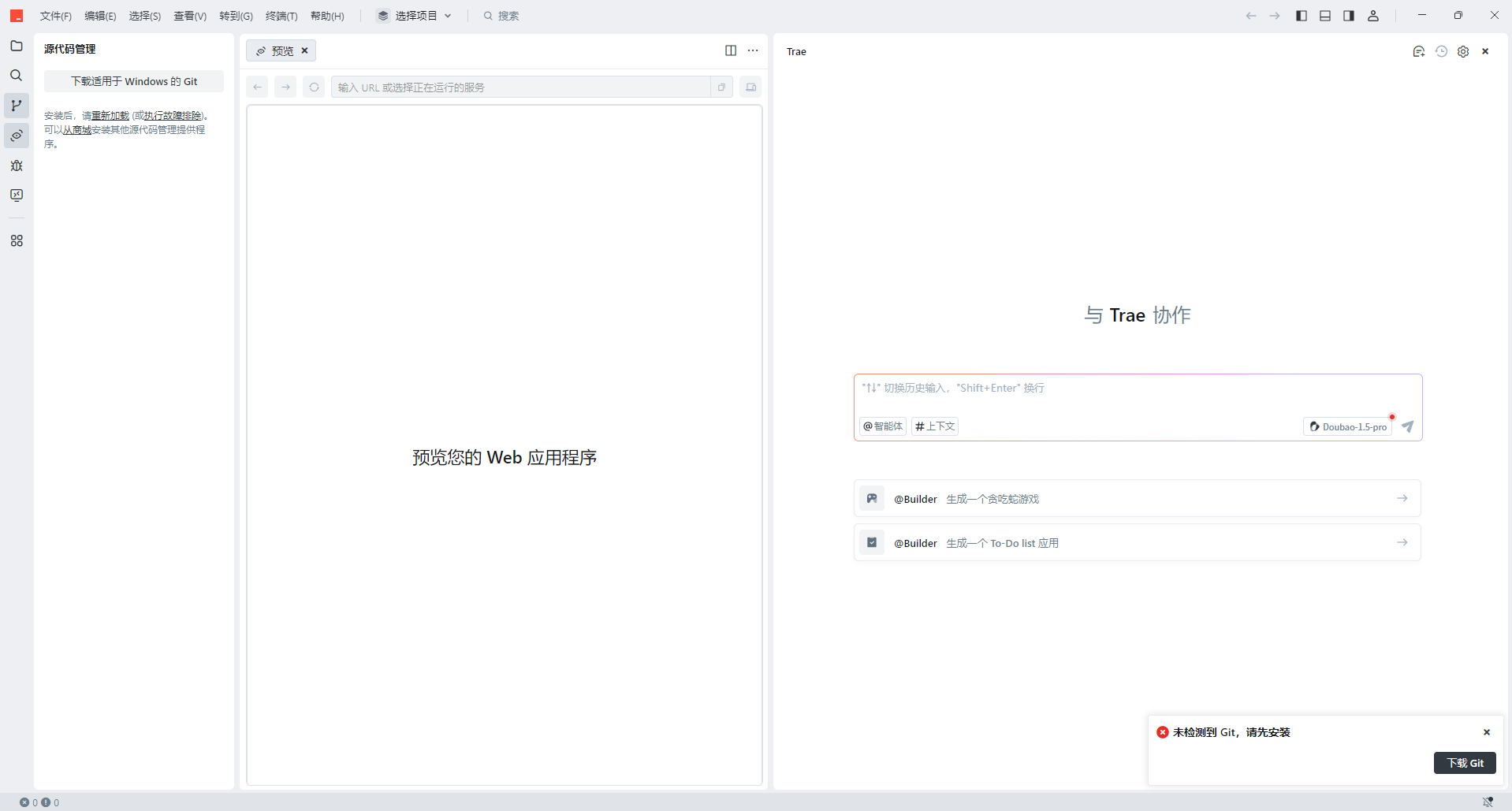
Task: Open the Remote explorer monitor icon
Action: click(x=17, y=195)
